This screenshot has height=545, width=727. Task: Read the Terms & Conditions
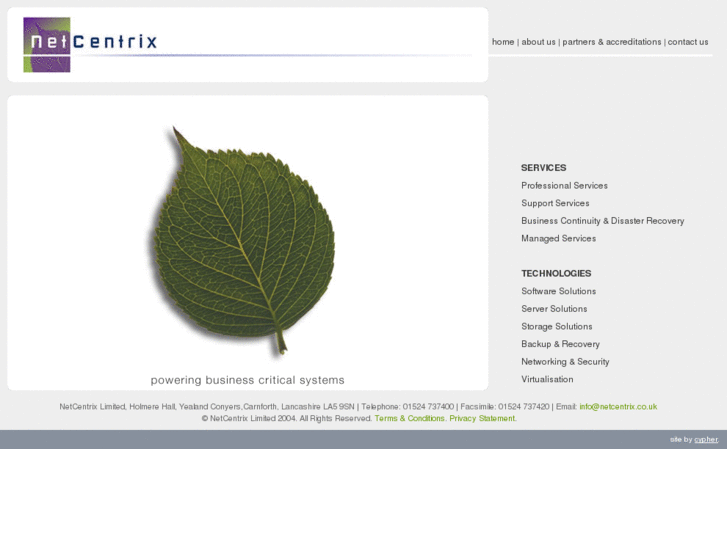click(x=409, y=418)
